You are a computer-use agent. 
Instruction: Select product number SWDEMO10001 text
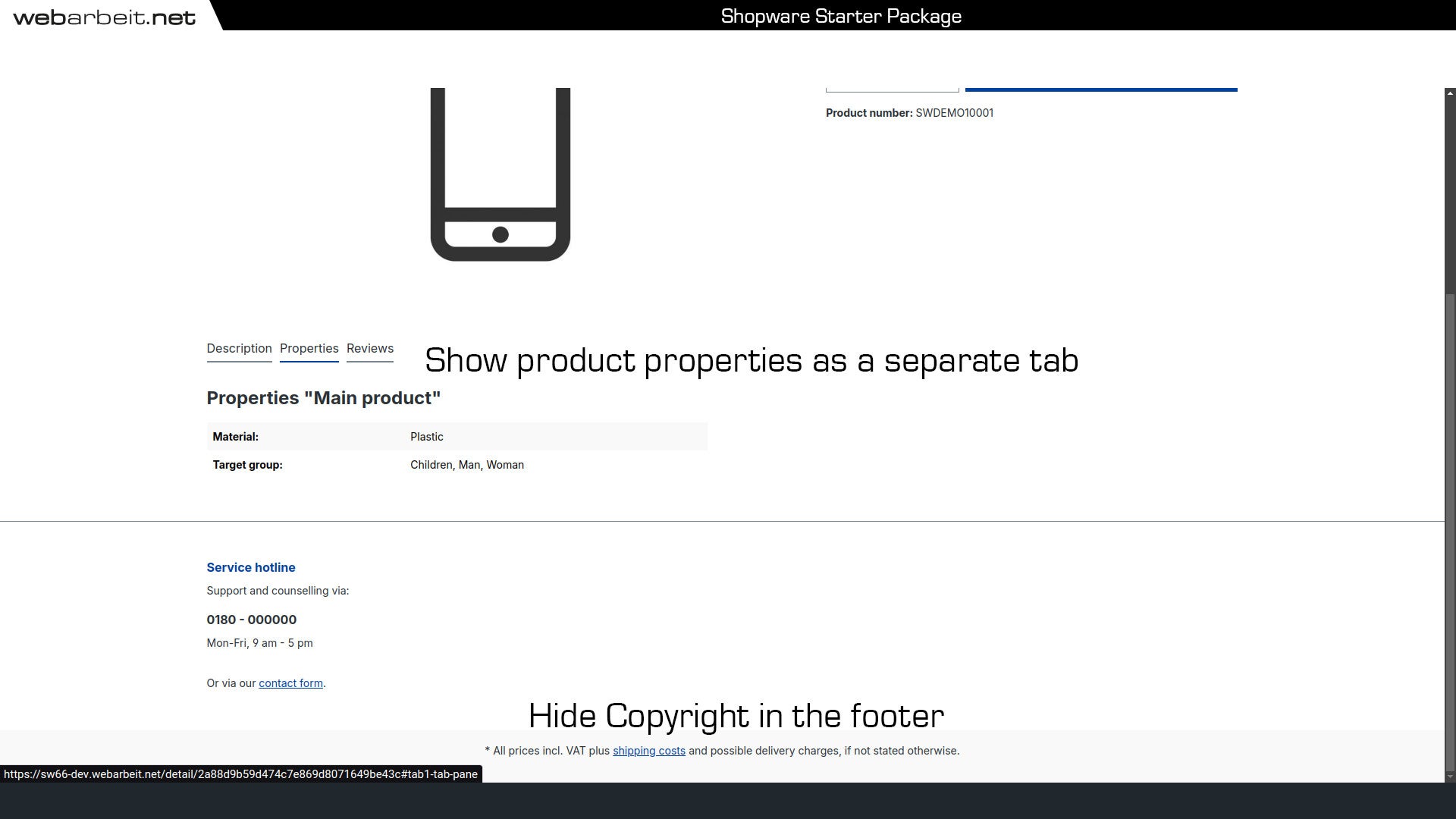coord(954,113)
